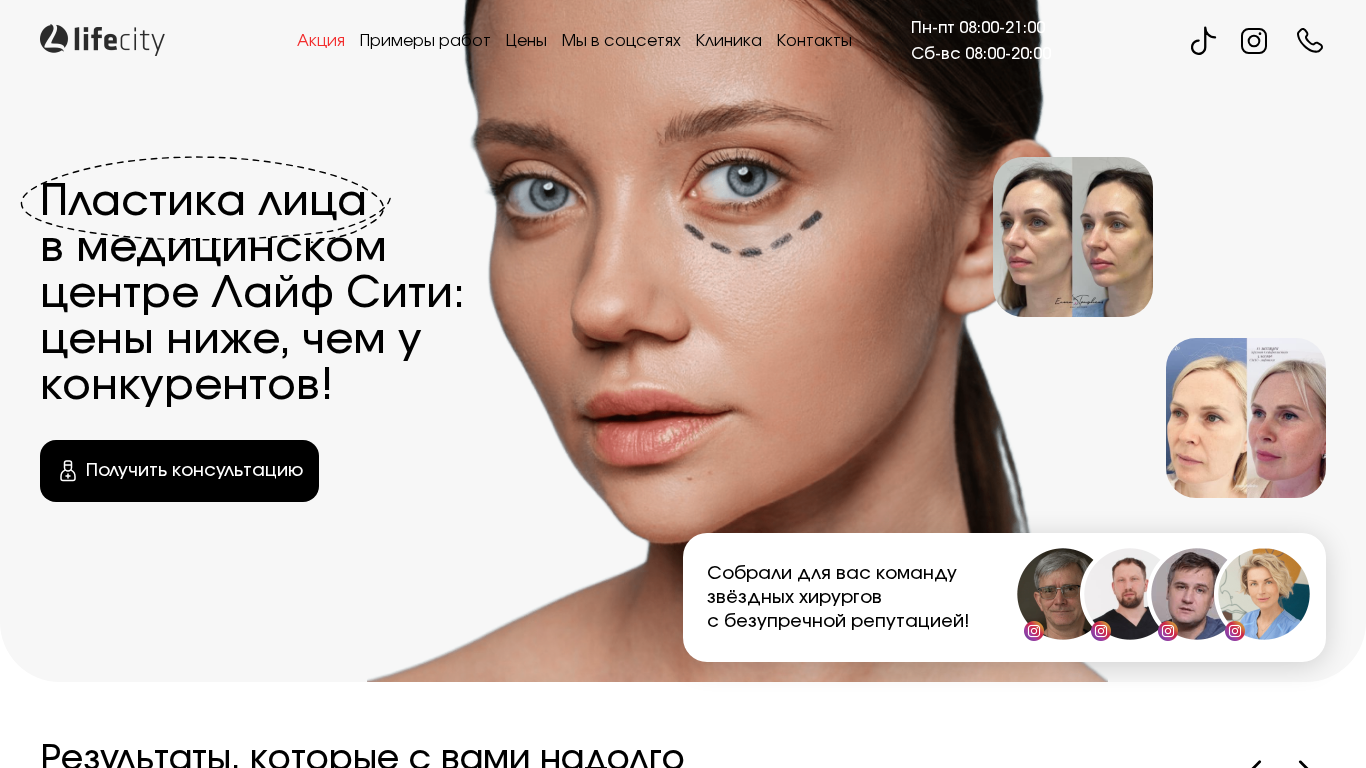Click the Получить консультацию button
1366x768 pixels.
tap(179, 471)
